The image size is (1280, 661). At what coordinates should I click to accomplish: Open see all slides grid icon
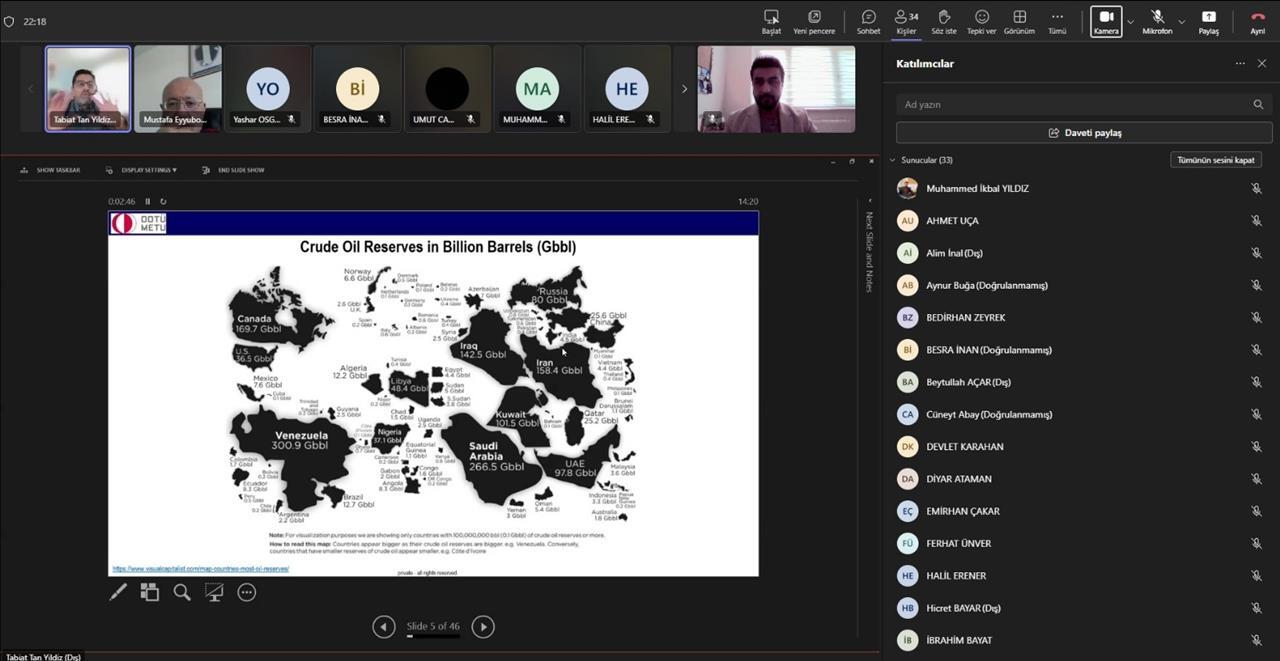click(150, 592)
